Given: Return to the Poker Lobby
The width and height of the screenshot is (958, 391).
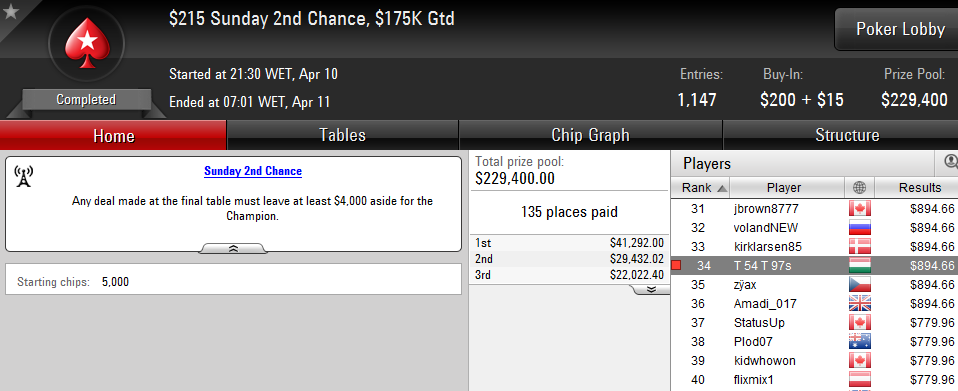Looking at the screenshot, I should coord(899,29).
